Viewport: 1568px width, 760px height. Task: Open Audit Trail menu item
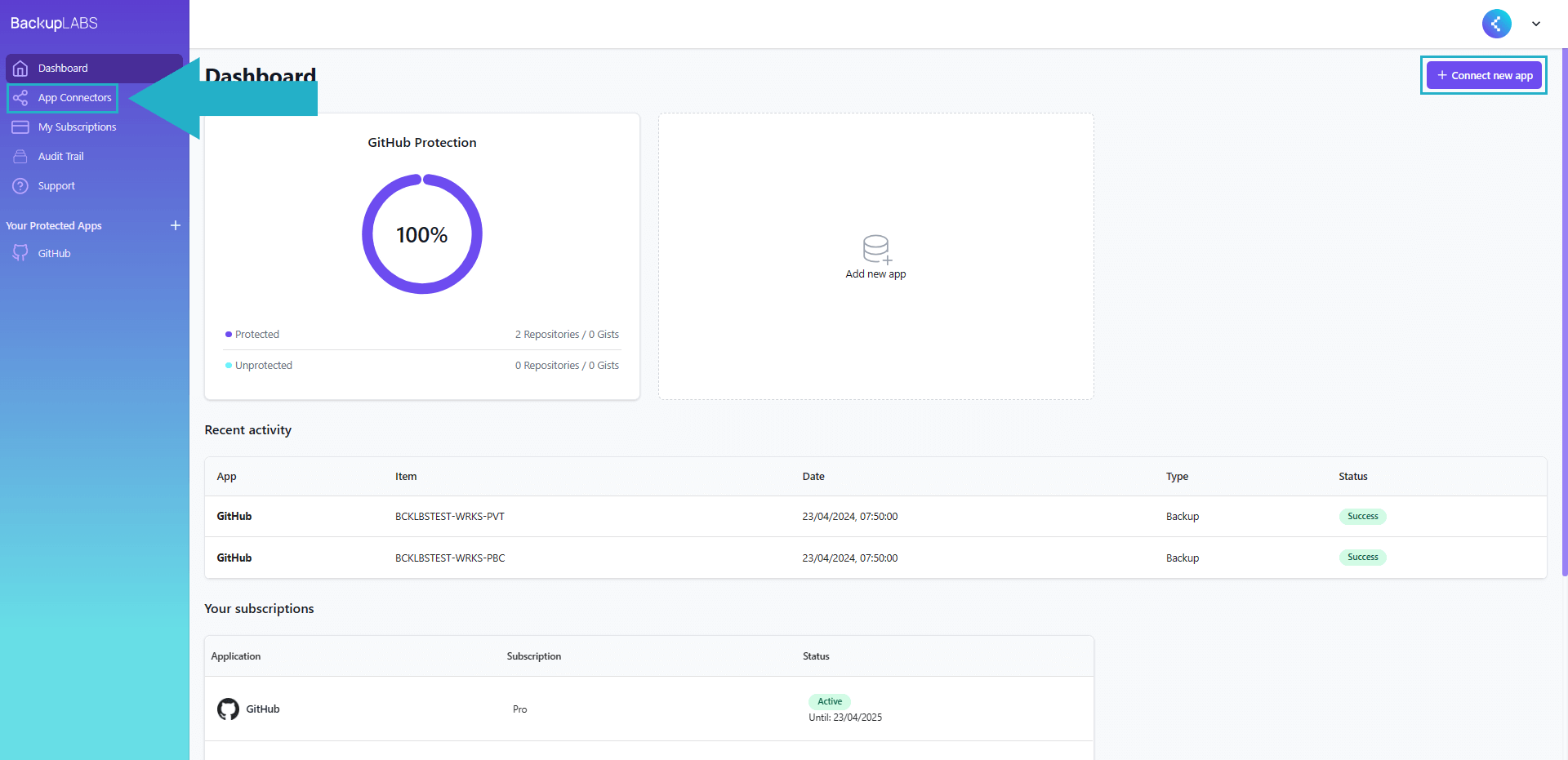click(94, 157)
